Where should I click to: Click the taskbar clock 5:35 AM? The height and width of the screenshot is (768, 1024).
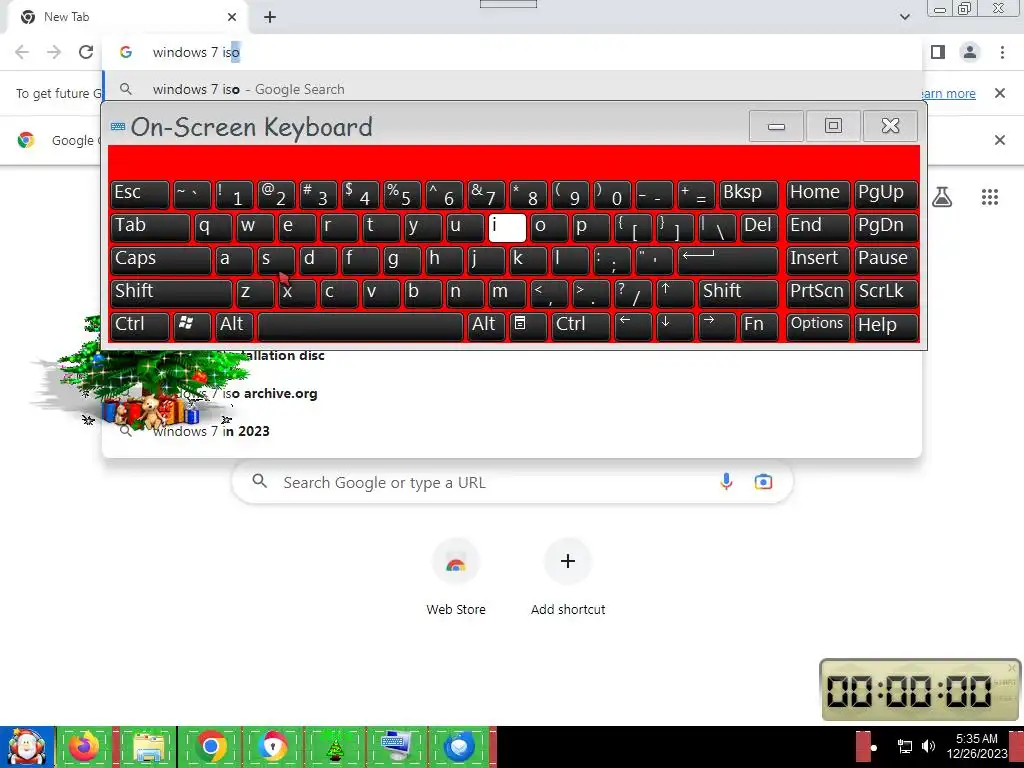click(976, 739)
